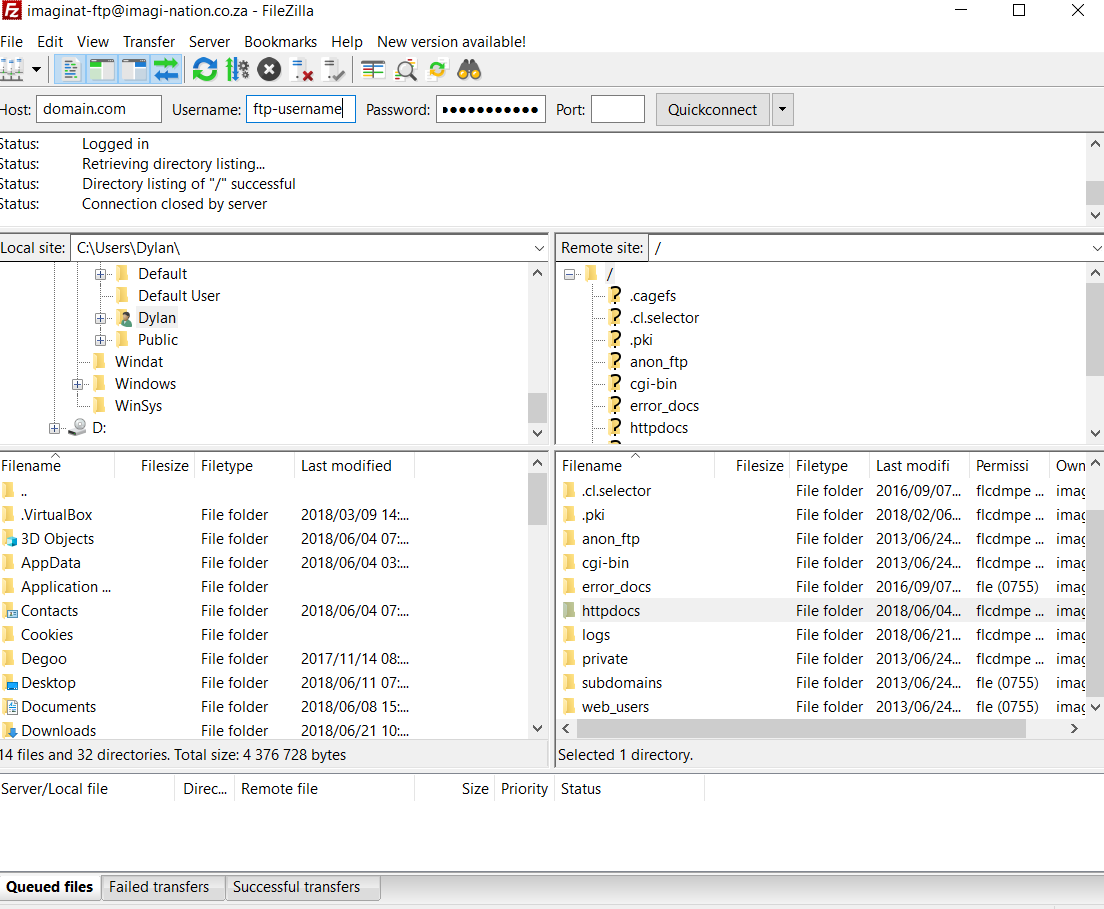Sort remote list by Filetype column
This screenshot has height=909, width=1104.
829,465
